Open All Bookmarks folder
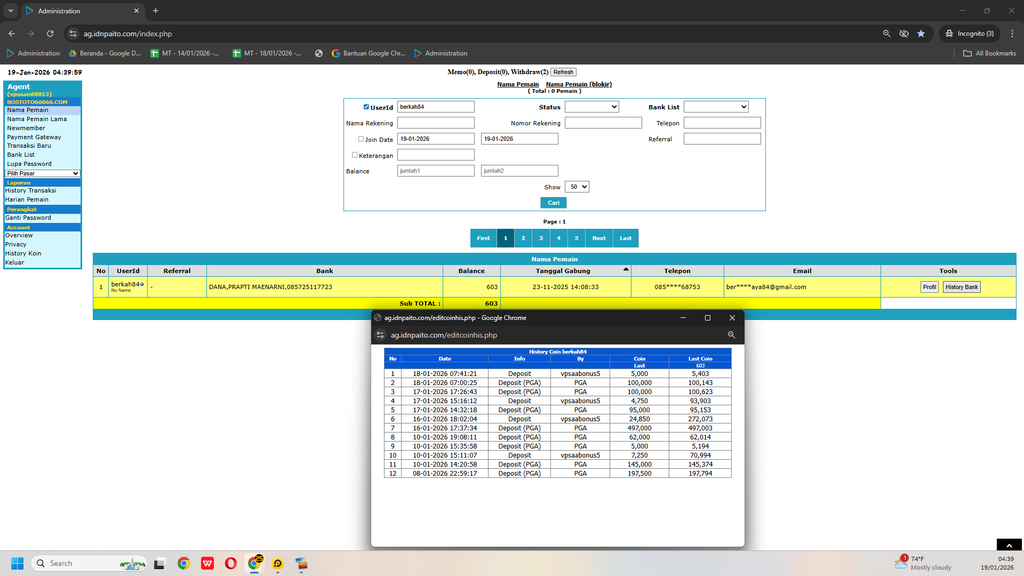Viewport: 1024px width, 576px height. tap(989, 54)
